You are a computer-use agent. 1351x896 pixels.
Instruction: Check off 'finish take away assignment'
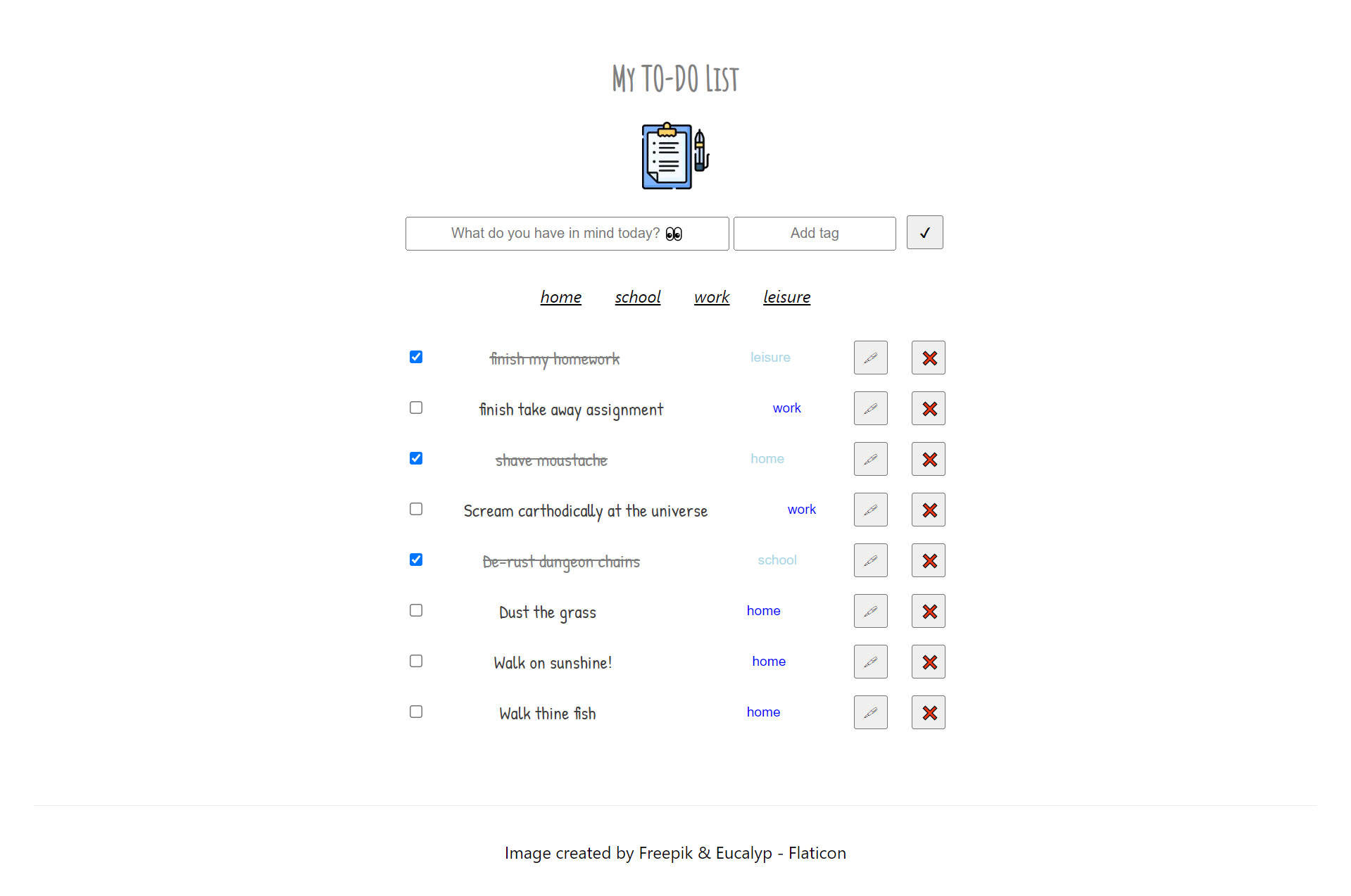(416, 408)
